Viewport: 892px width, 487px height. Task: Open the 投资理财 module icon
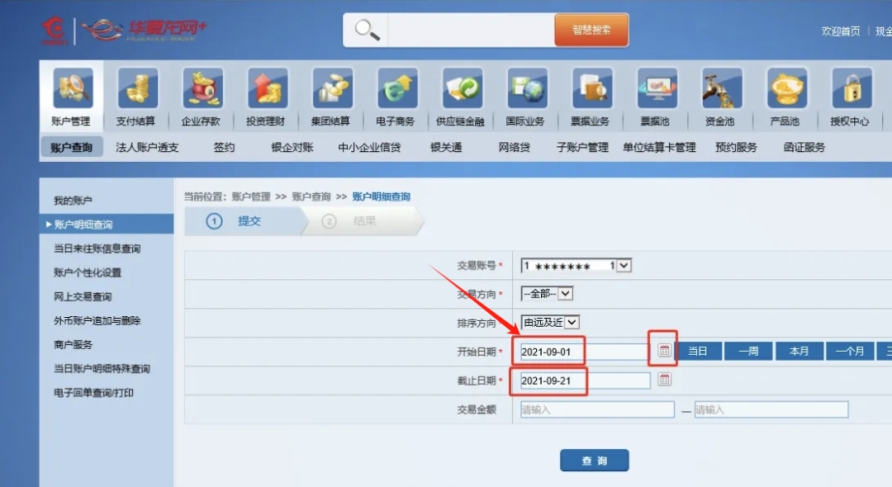267,88
